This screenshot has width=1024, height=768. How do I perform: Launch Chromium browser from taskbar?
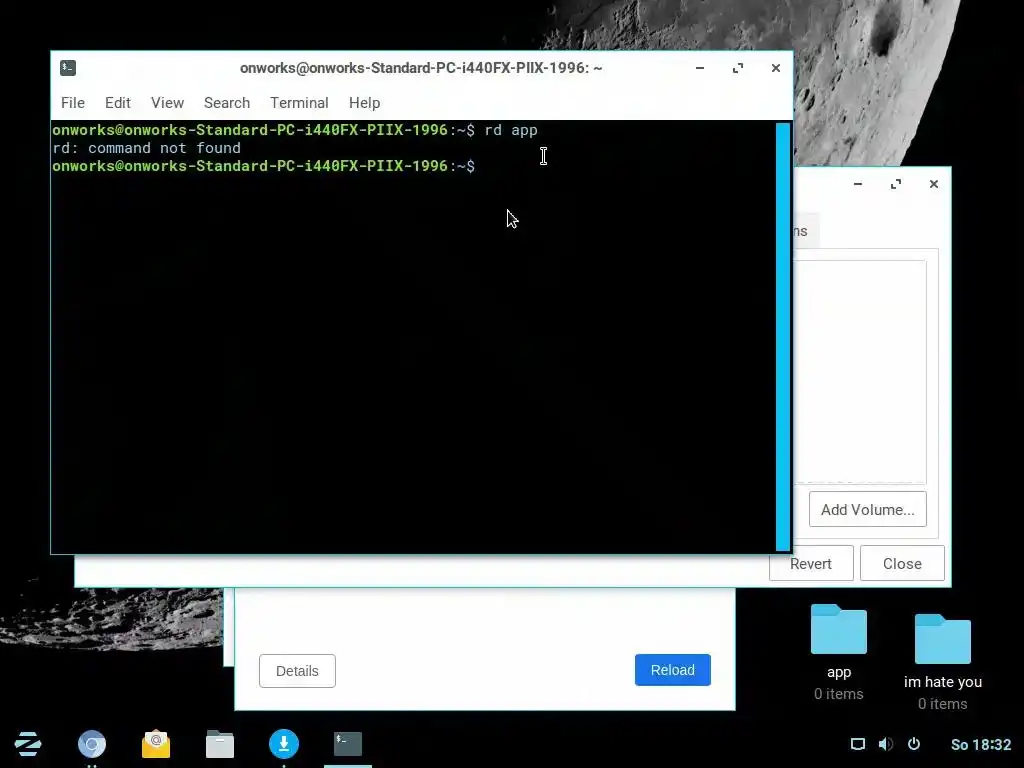[x=92, y=744]
